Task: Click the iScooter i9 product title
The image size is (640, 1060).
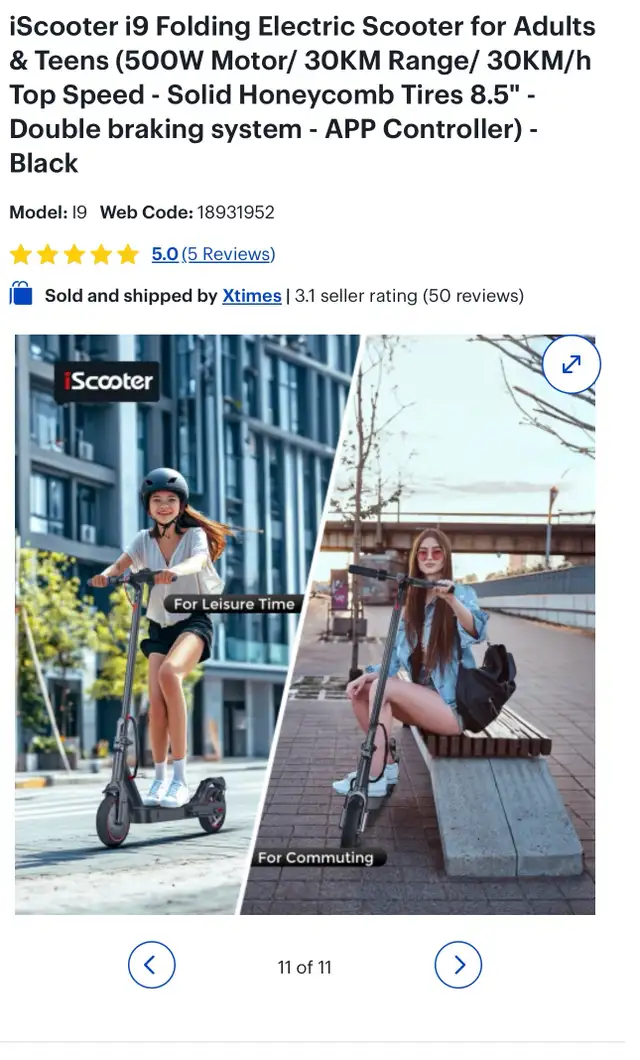Action: [303, 95]
